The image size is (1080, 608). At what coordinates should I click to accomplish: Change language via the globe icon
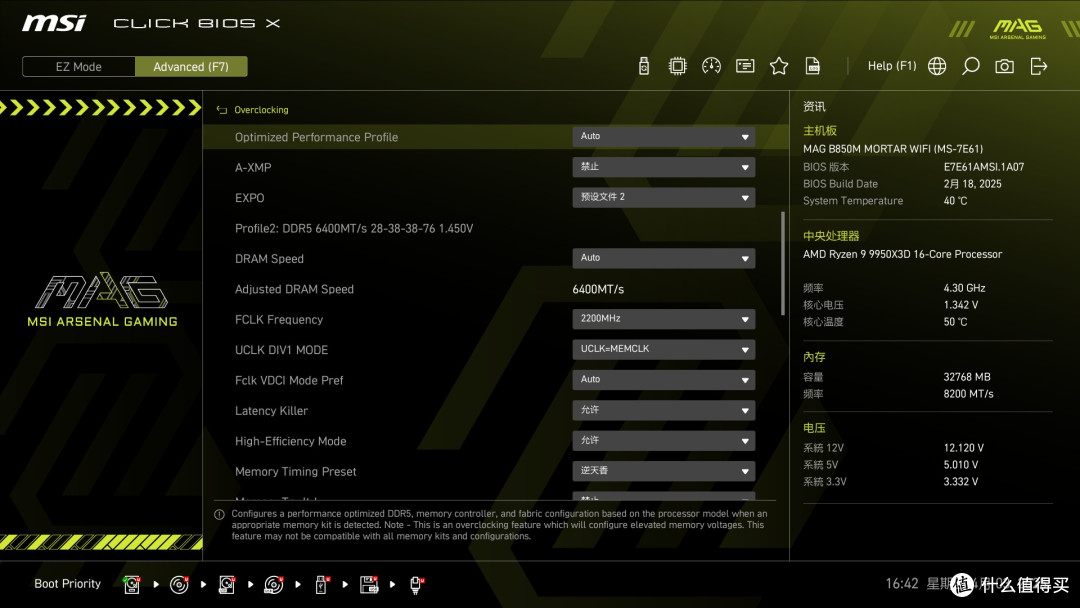click(x=937, y=66)
